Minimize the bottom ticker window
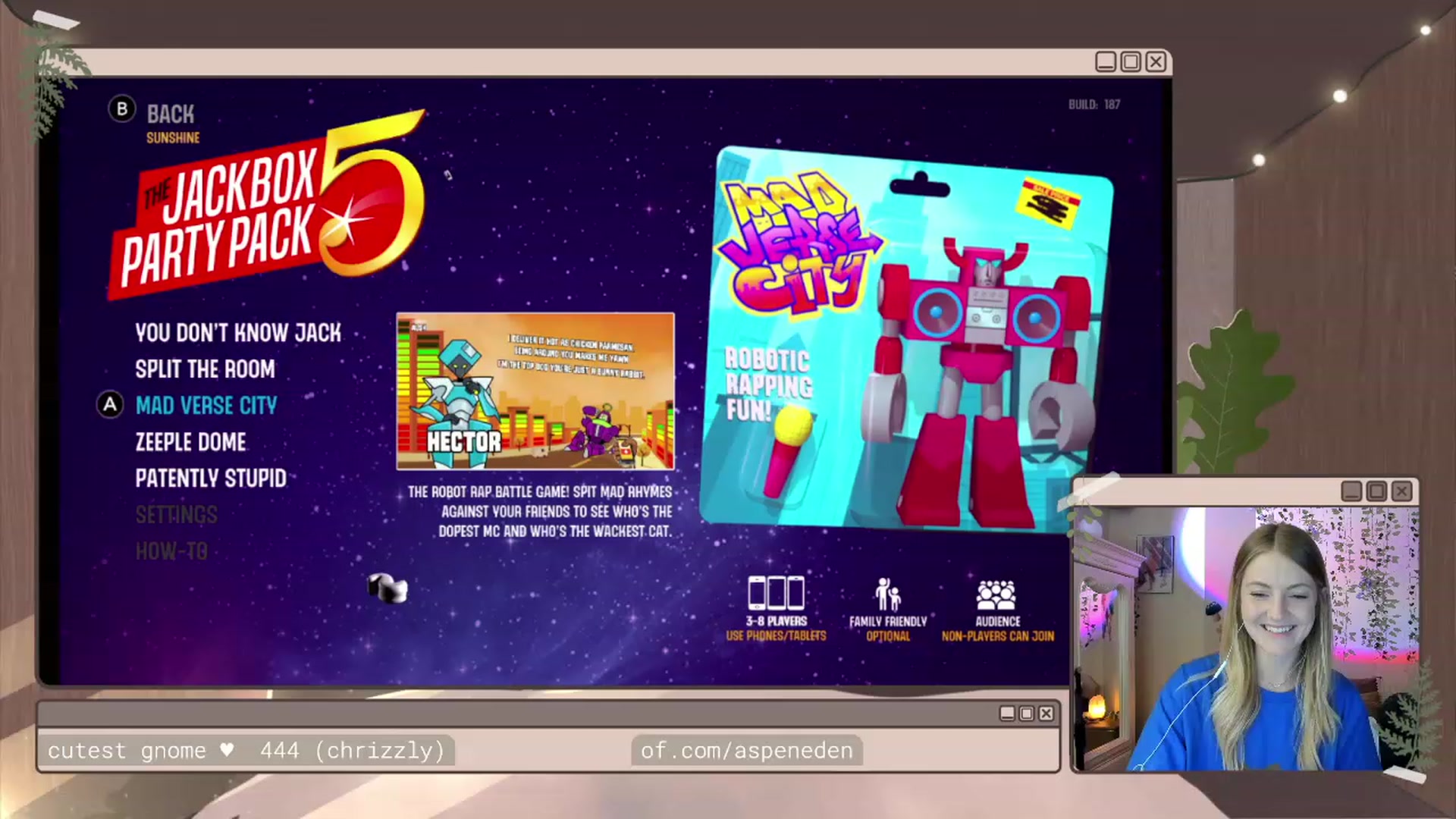Viewport: 1456px width, 819px height. (x=1007, y=714)
